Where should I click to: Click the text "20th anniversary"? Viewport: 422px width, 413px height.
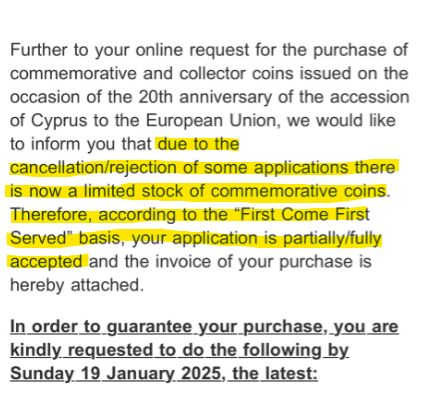coord(205,97)
